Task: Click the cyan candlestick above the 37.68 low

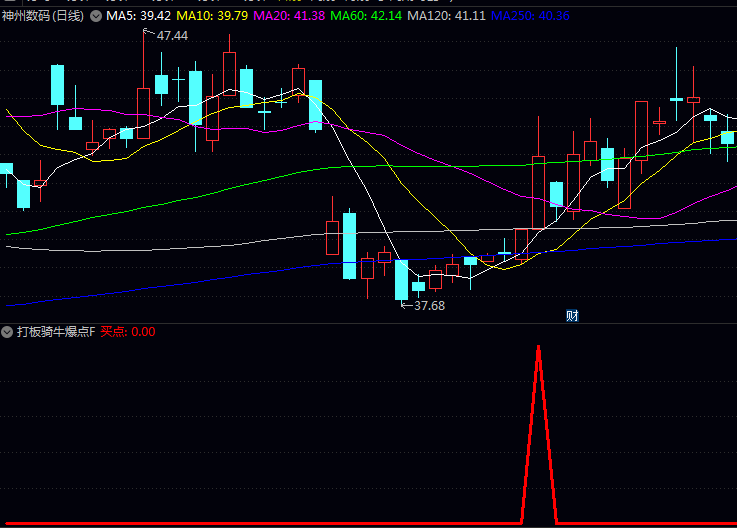Action: tap(401, 279)
